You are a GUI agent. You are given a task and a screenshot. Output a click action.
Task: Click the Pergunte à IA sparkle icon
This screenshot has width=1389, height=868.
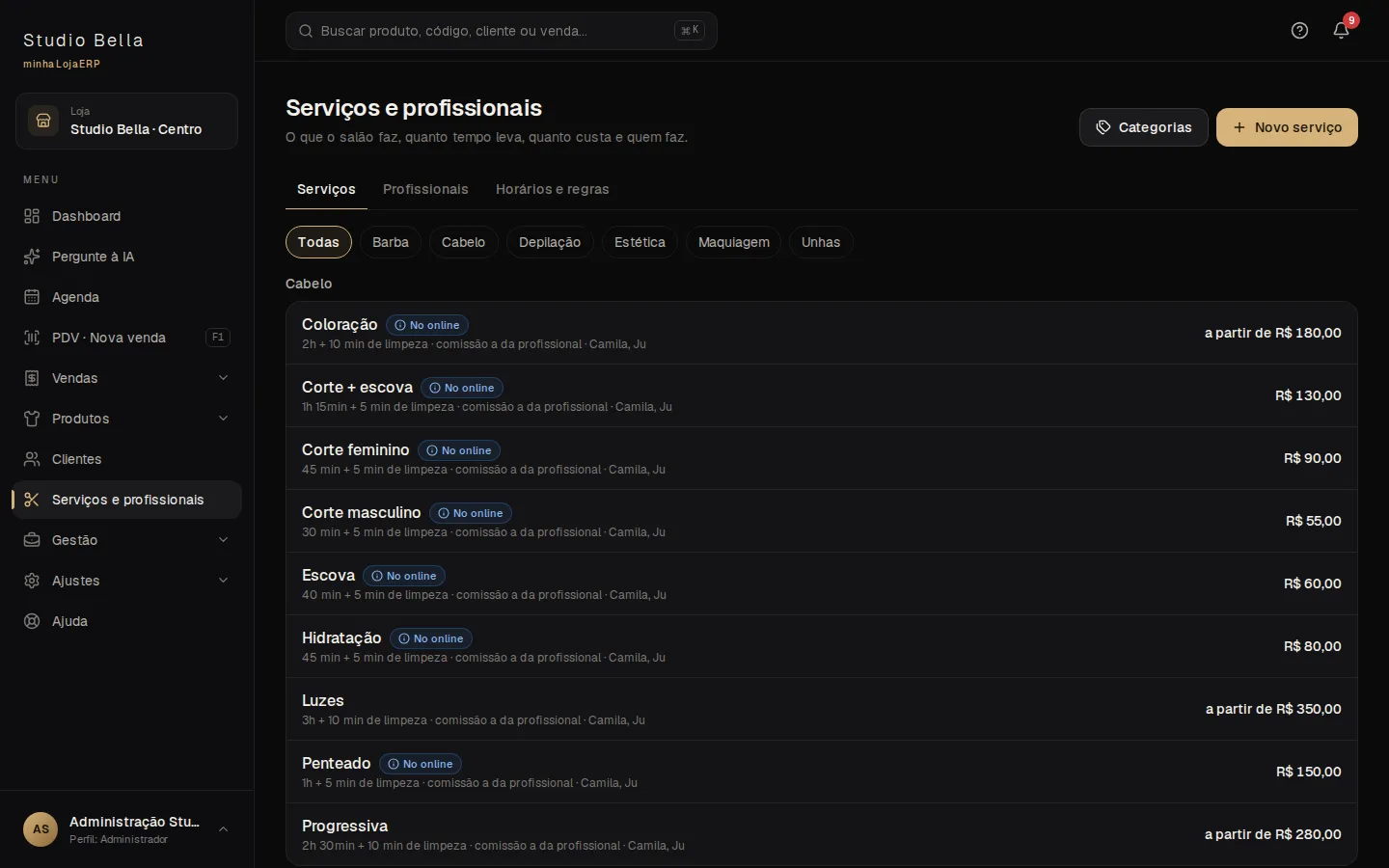tap(32, 257)
